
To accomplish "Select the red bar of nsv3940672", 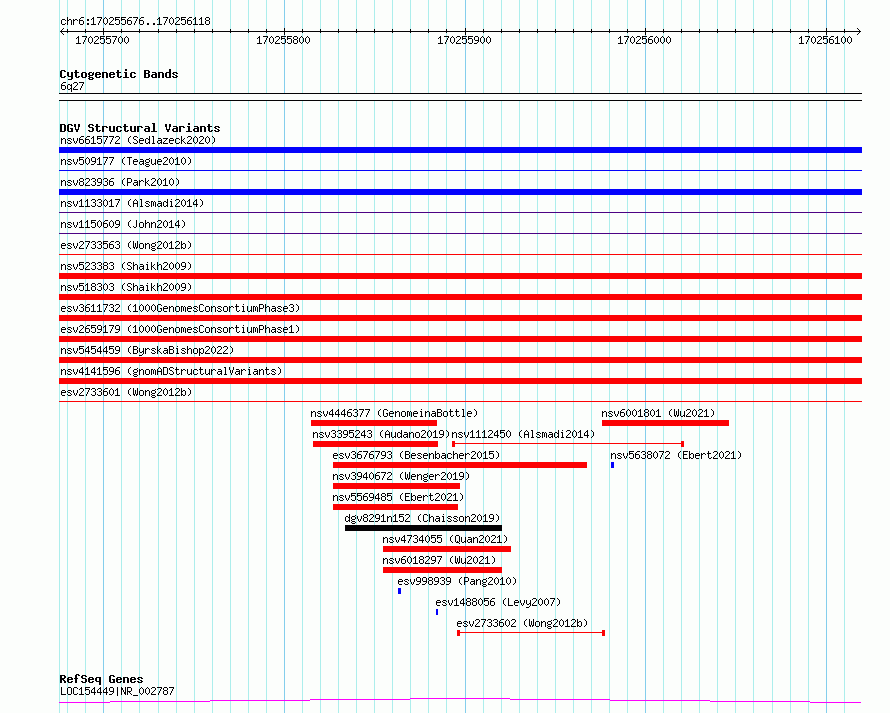I will [396, 486].
